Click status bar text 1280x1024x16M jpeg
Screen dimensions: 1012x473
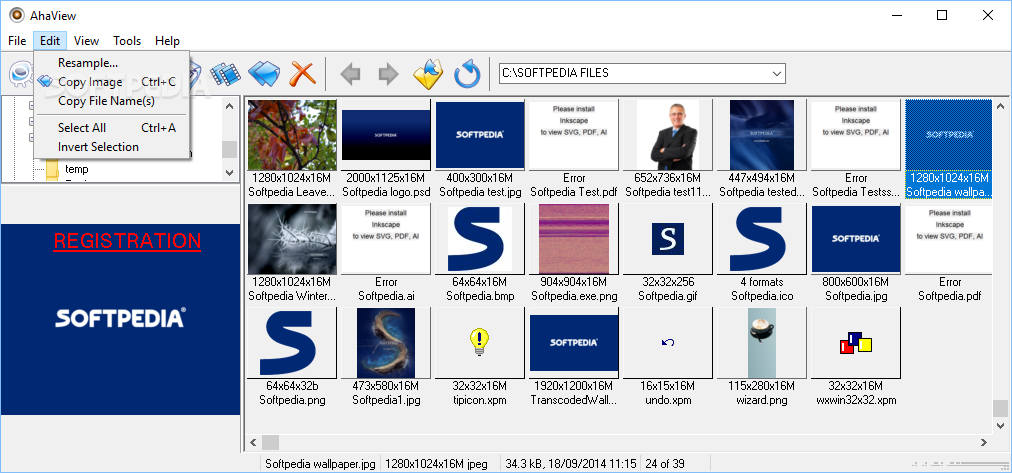[436, 463]
